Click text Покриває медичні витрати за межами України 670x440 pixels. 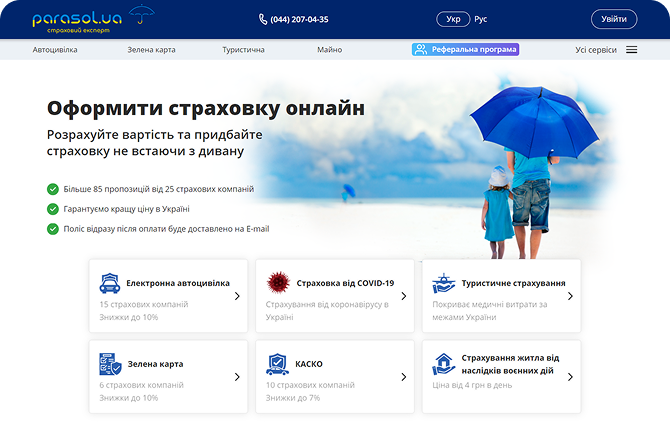coord(490,311)
